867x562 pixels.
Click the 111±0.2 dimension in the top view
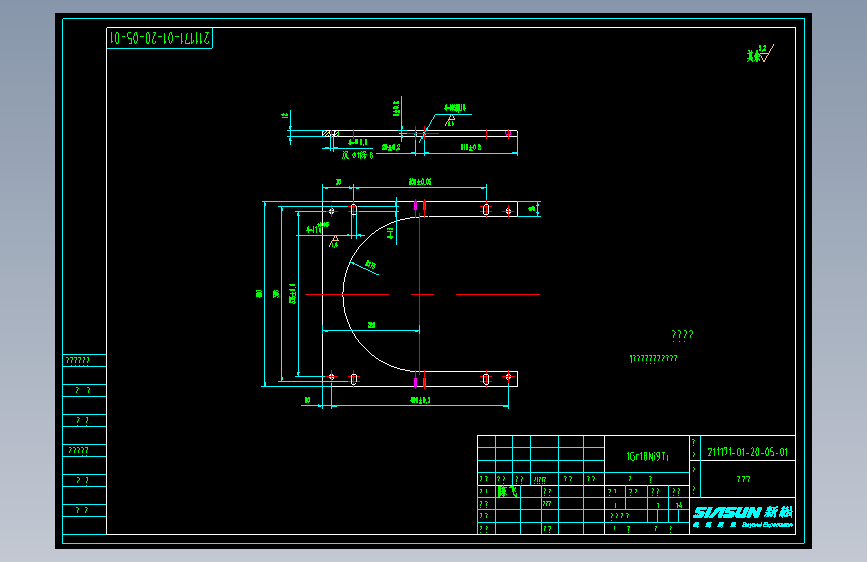471,147
